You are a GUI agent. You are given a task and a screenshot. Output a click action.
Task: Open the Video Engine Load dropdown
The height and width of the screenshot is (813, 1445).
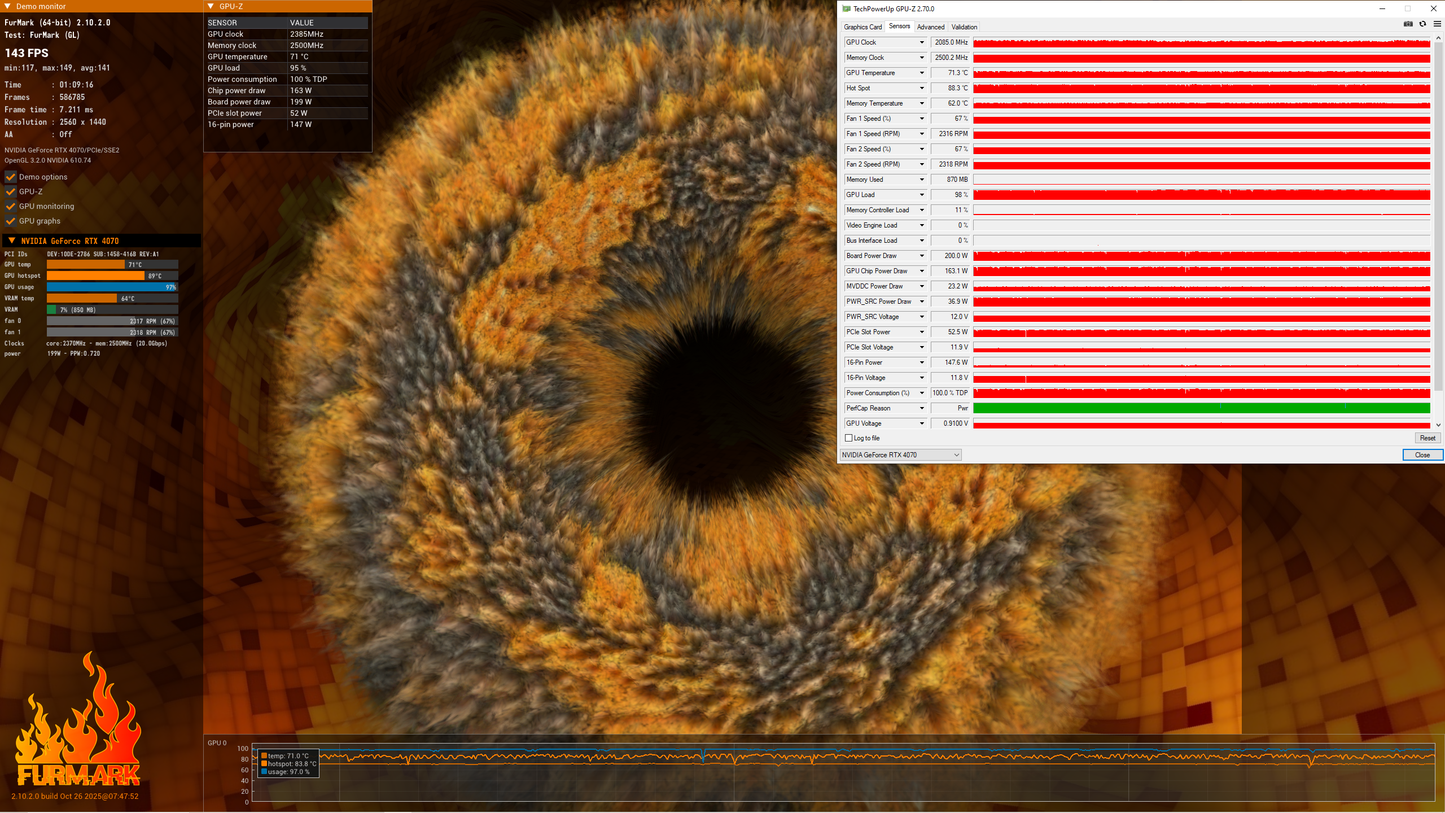coord(922,225)
